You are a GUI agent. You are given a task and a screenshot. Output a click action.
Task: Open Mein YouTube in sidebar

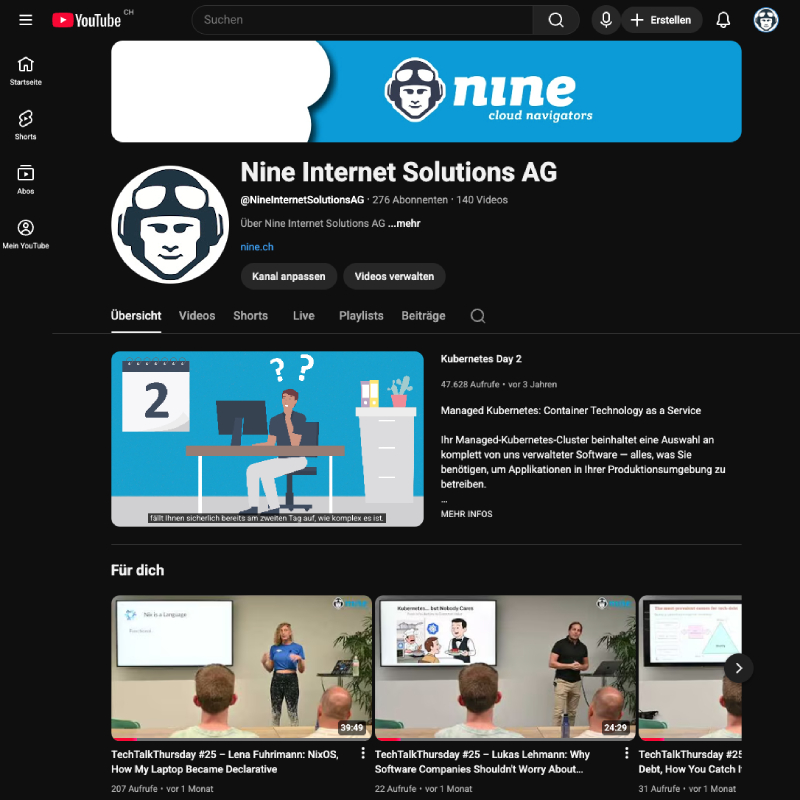26,235
